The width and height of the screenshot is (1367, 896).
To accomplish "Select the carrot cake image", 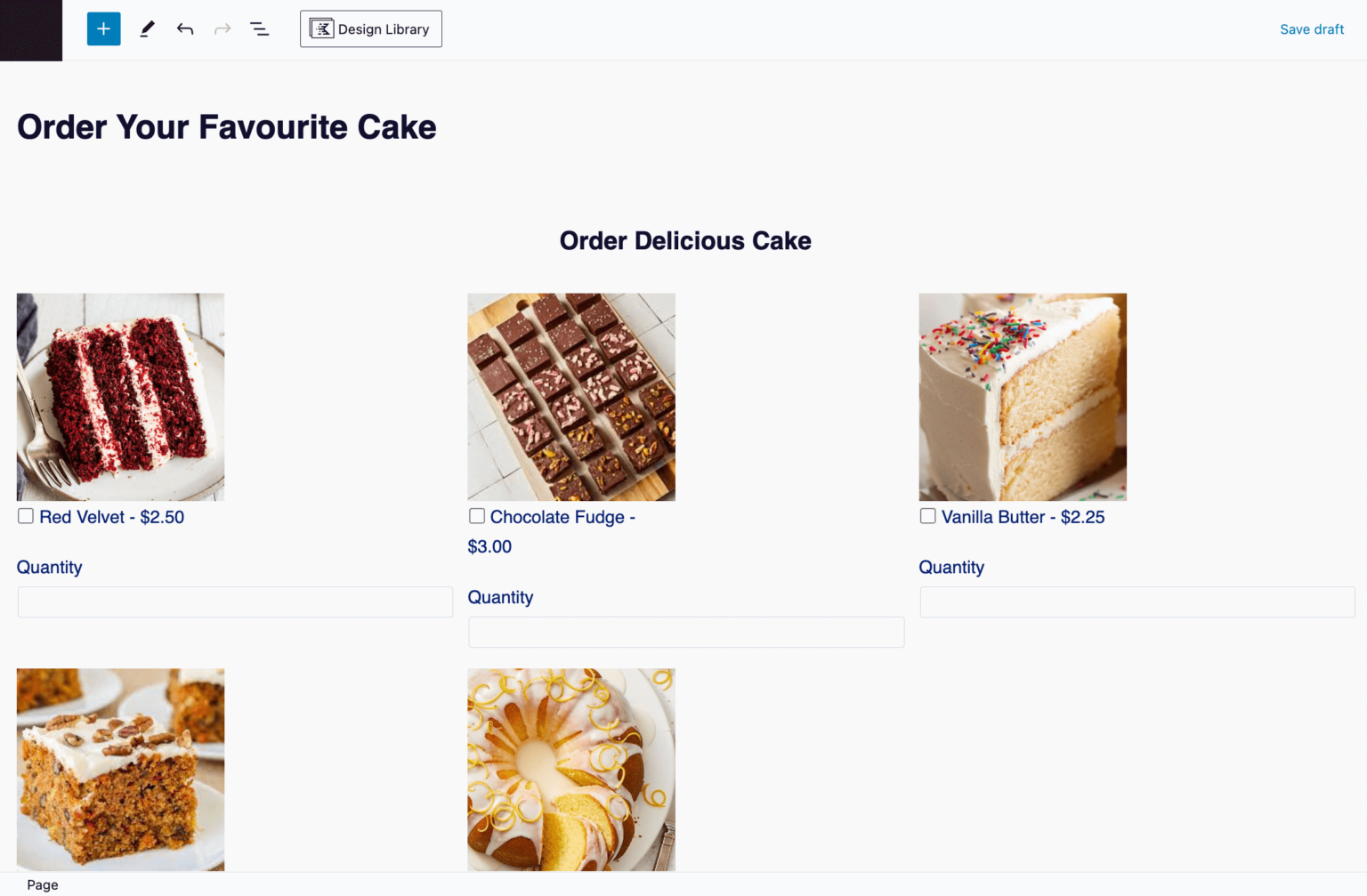I will (x=120, y=769).
